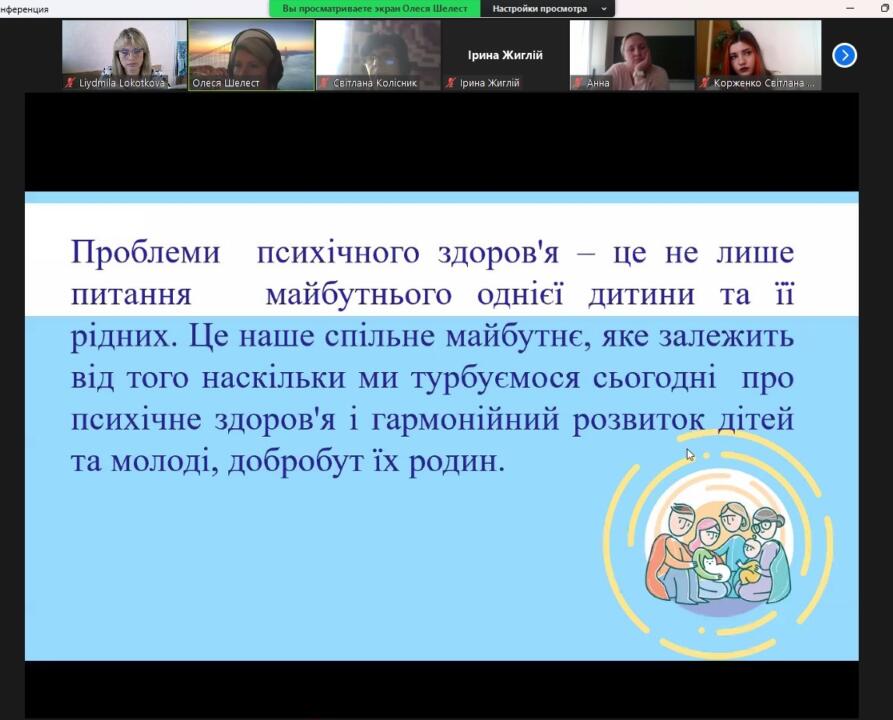The image size is (893, 720).
Task: Click muted microphone icon beside Анна
Action: click(x=578, y=83)
